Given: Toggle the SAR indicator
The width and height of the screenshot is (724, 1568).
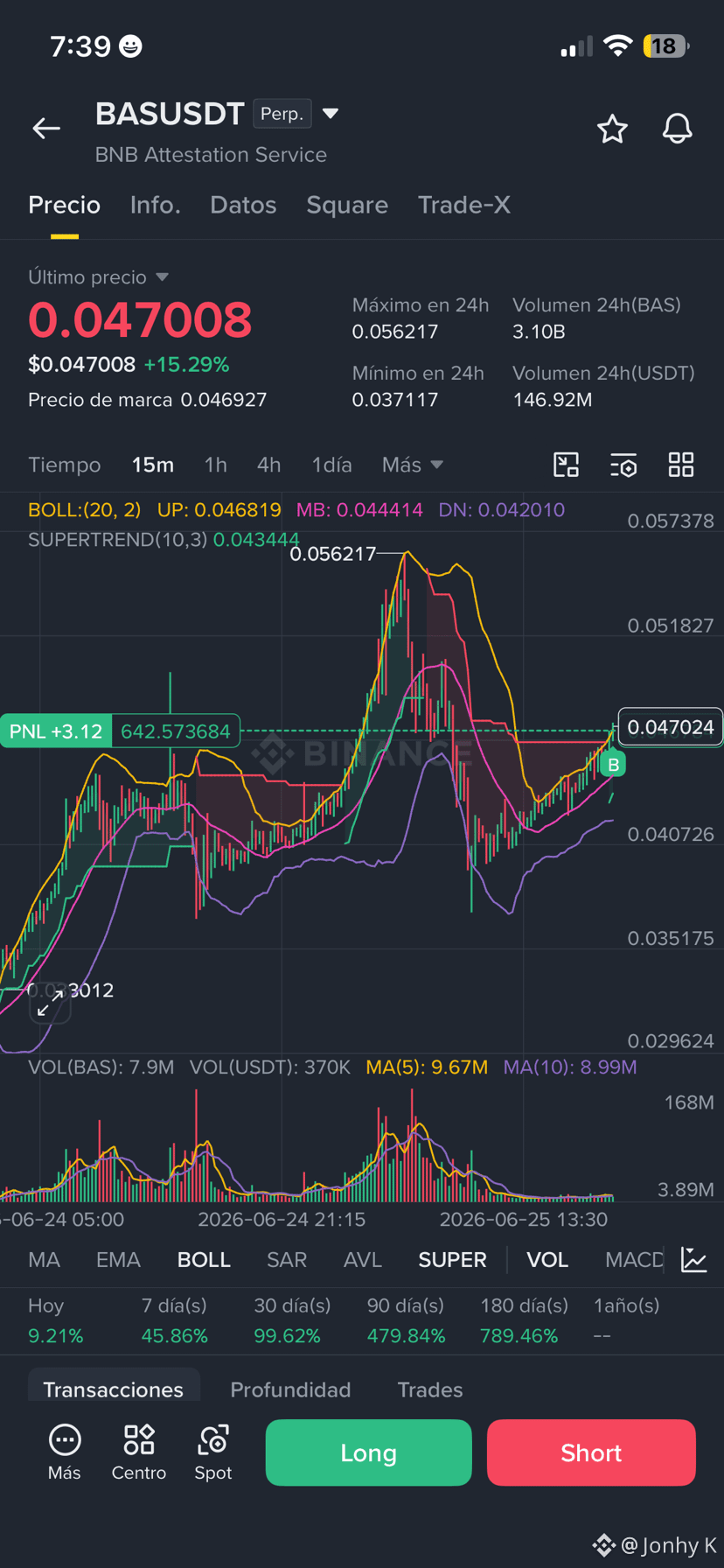Looking at the screenshot, I should tap(287, 1260).
